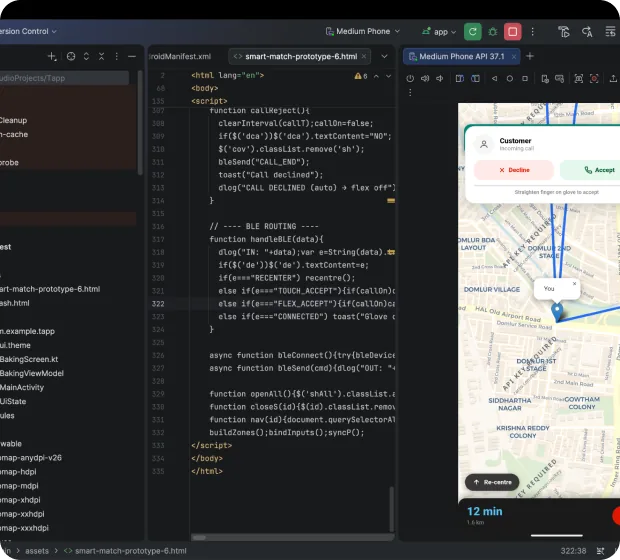620x560 pixels.
Task: Click the smart-match-prototype-6.html breadcrumb
Action: point(125,551)
